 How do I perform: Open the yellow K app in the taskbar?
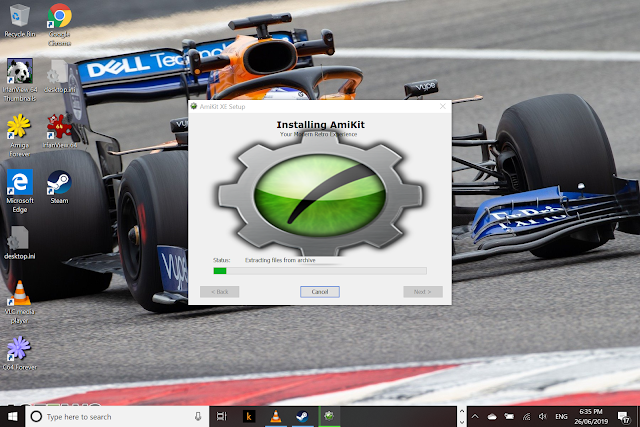coord(249,416)
